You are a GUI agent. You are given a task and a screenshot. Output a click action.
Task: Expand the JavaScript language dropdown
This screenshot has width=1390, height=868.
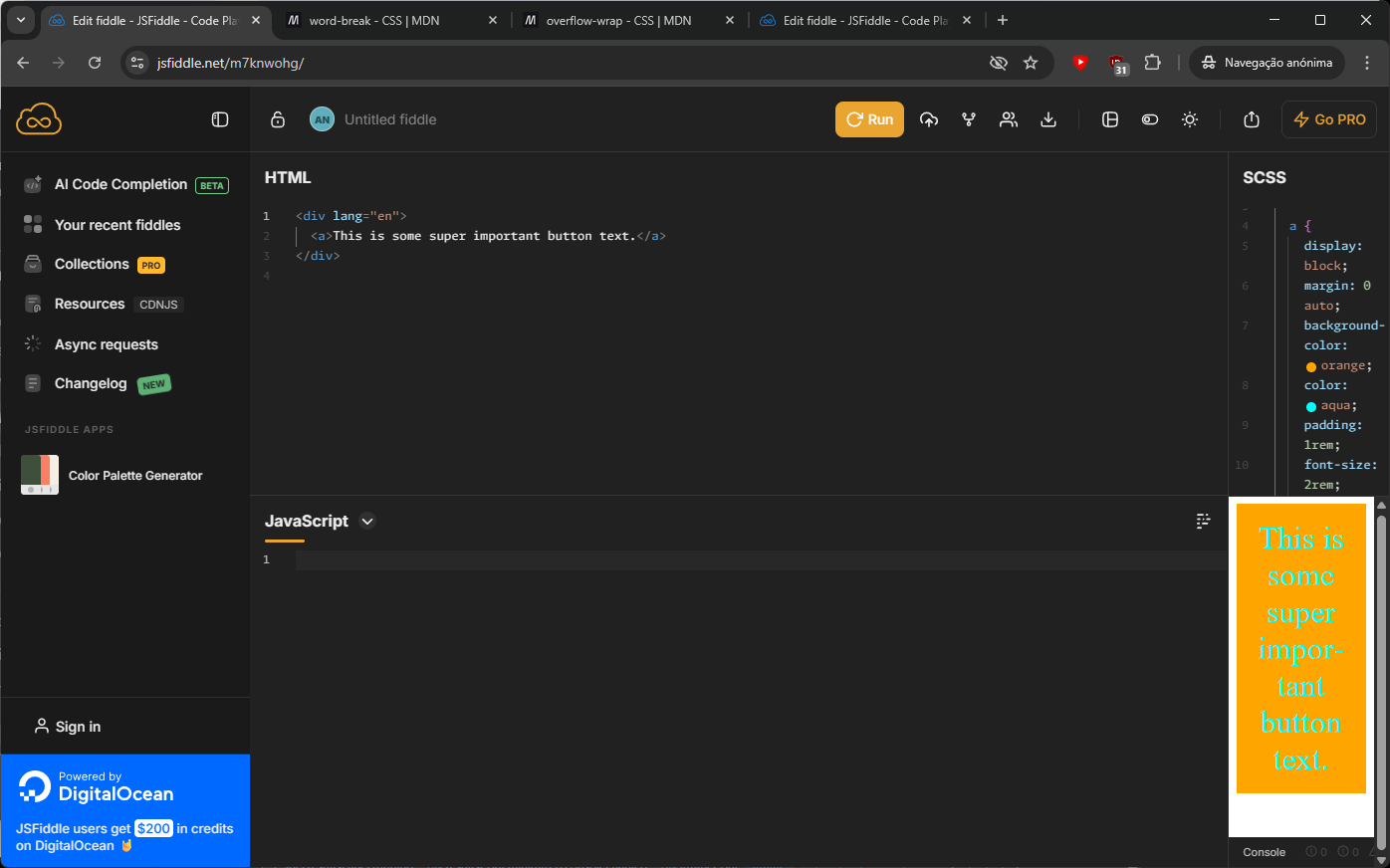coord(367,521)
